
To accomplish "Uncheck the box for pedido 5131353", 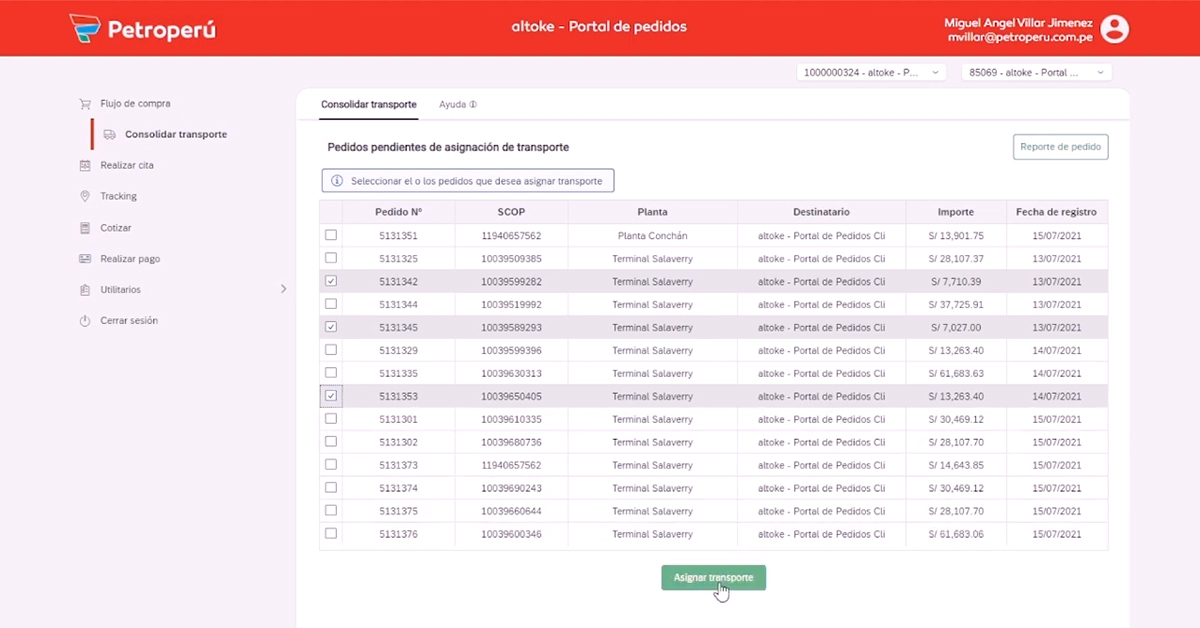I will coord(331,396).
